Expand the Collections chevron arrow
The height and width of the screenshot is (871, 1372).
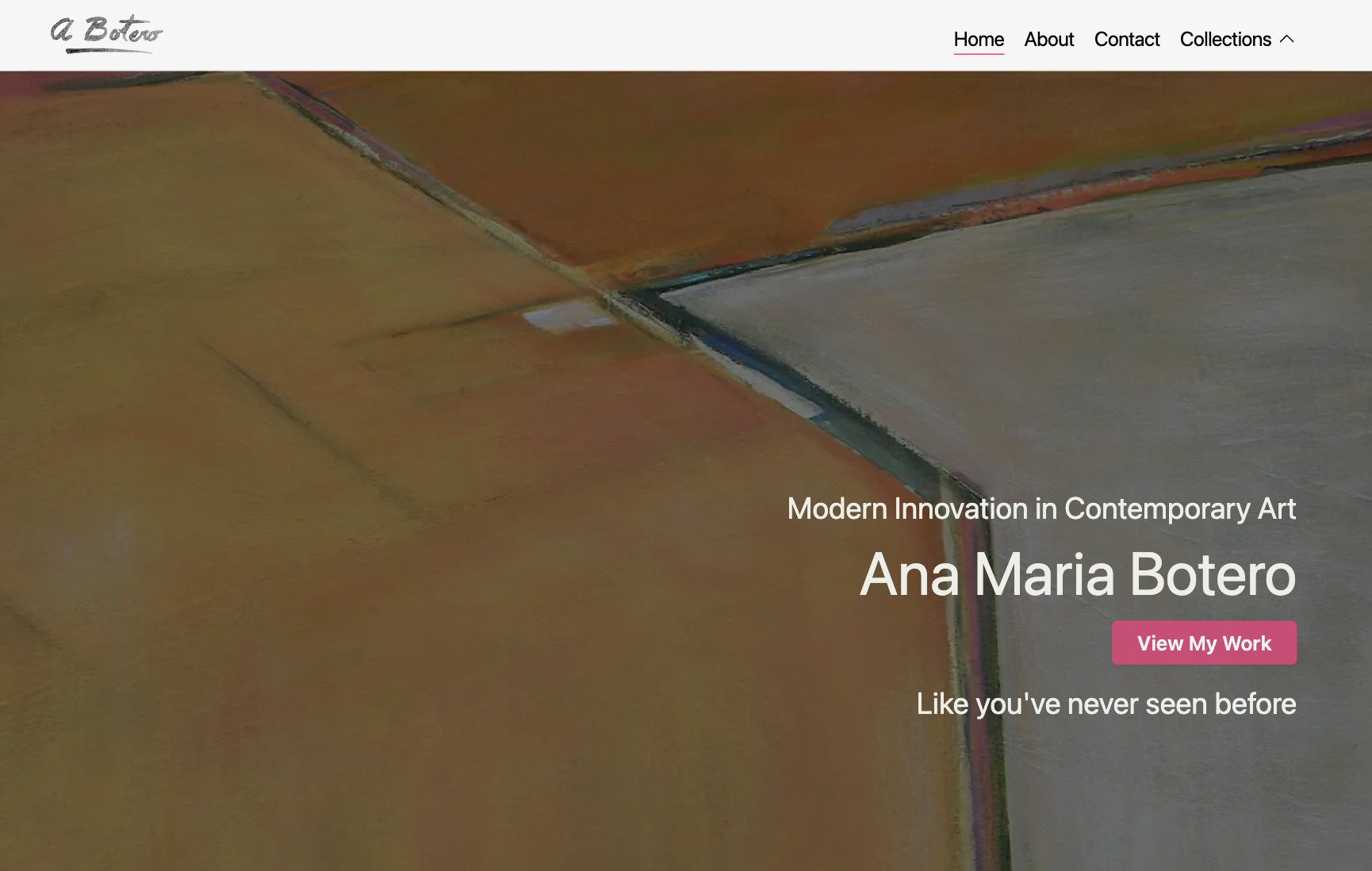[1287, 39]
